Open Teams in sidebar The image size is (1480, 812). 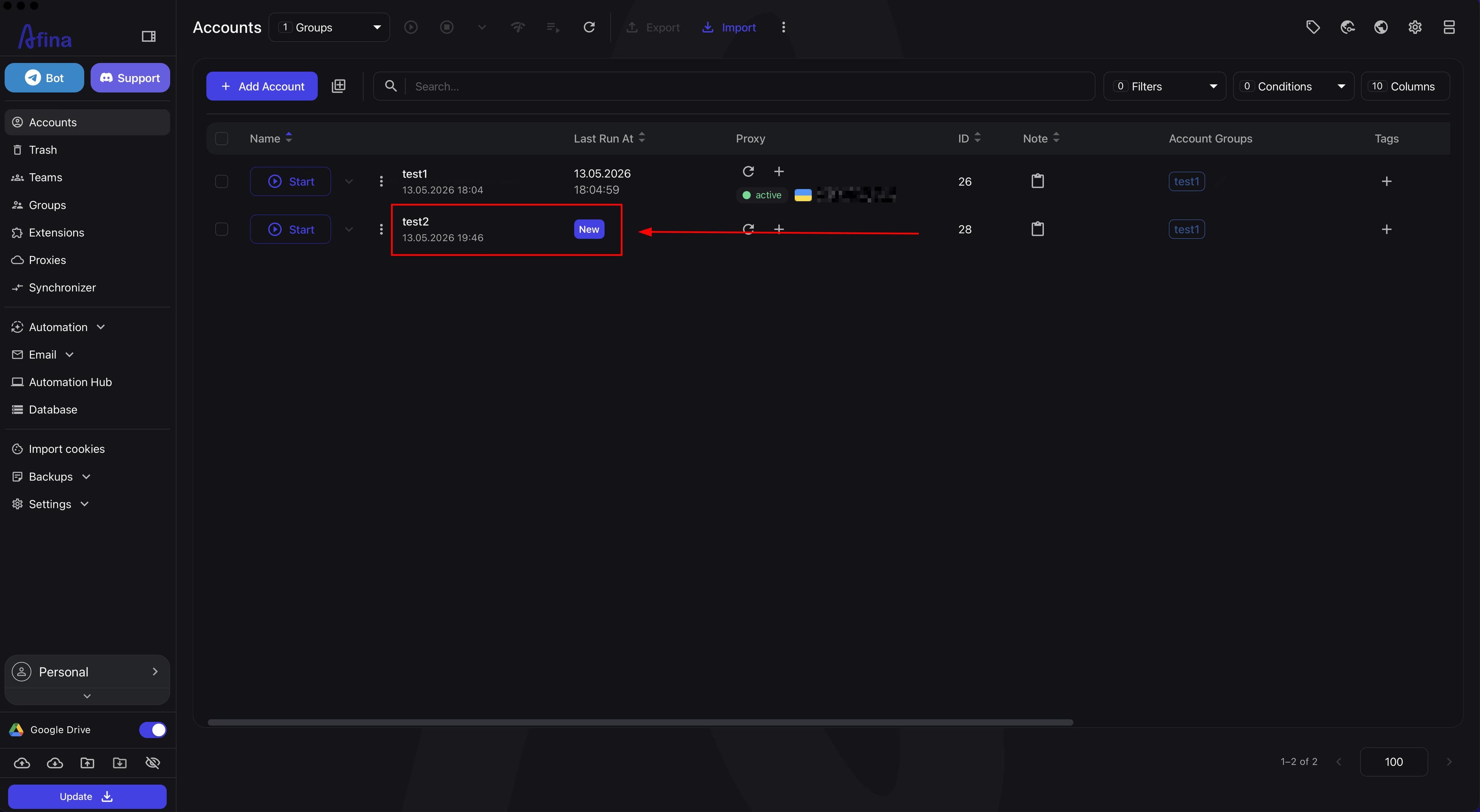coord(87,178)
